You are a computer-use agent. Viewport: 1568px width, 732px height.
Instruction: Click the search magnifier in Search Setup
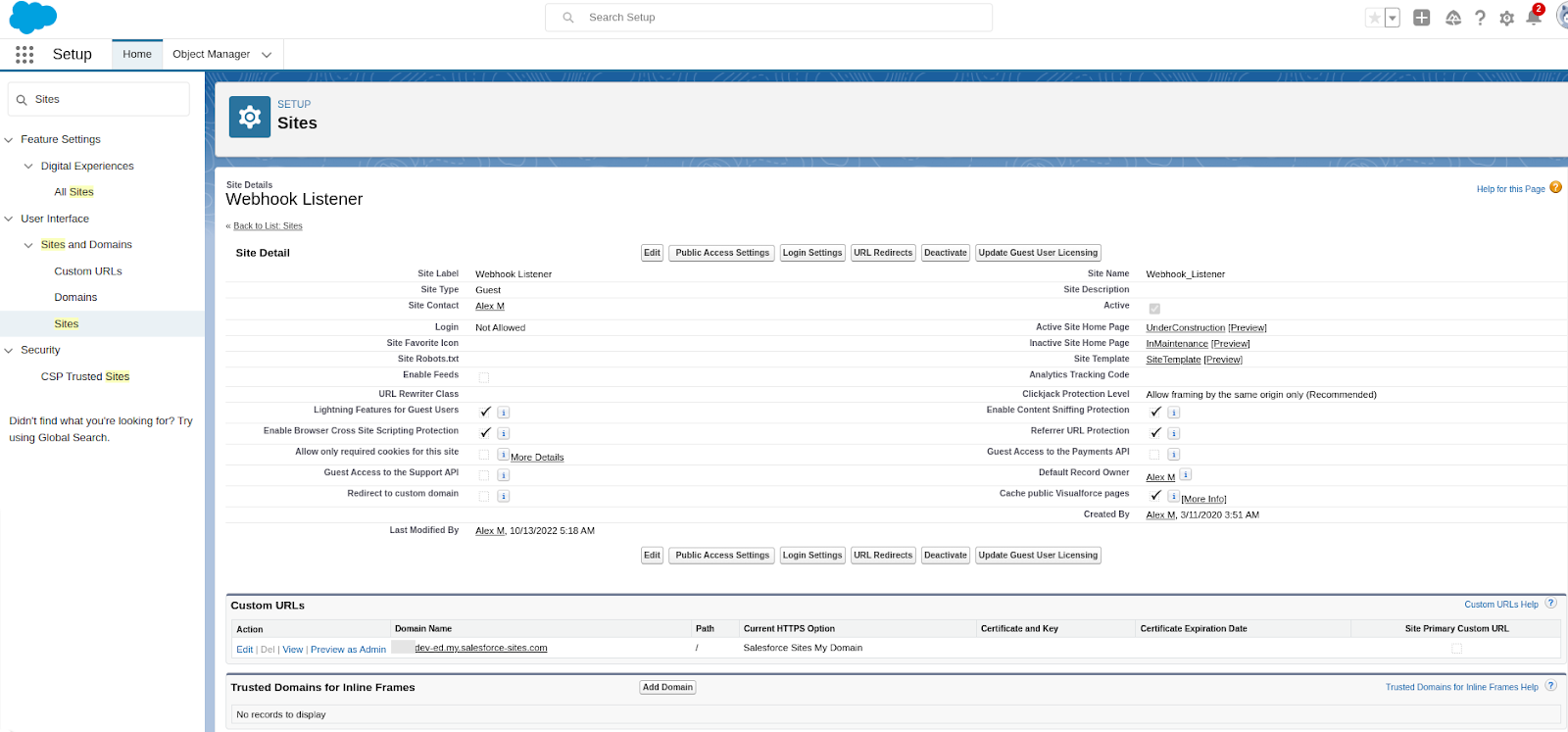pyautogui.click(x=568, y=18)
